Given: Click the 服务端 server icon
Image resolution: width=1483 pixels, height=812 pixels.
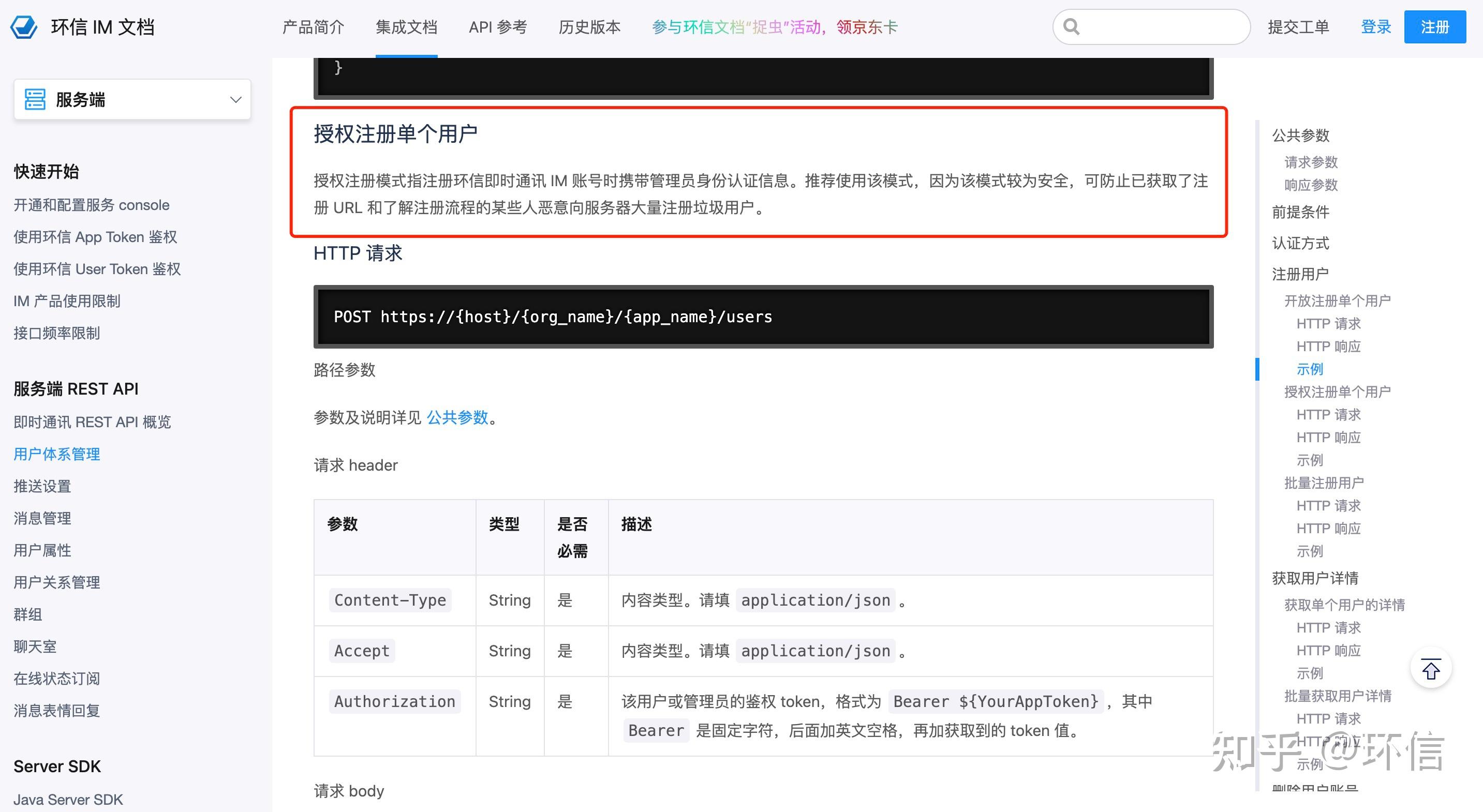Looking at the screenshot, I should click(35, 99).
